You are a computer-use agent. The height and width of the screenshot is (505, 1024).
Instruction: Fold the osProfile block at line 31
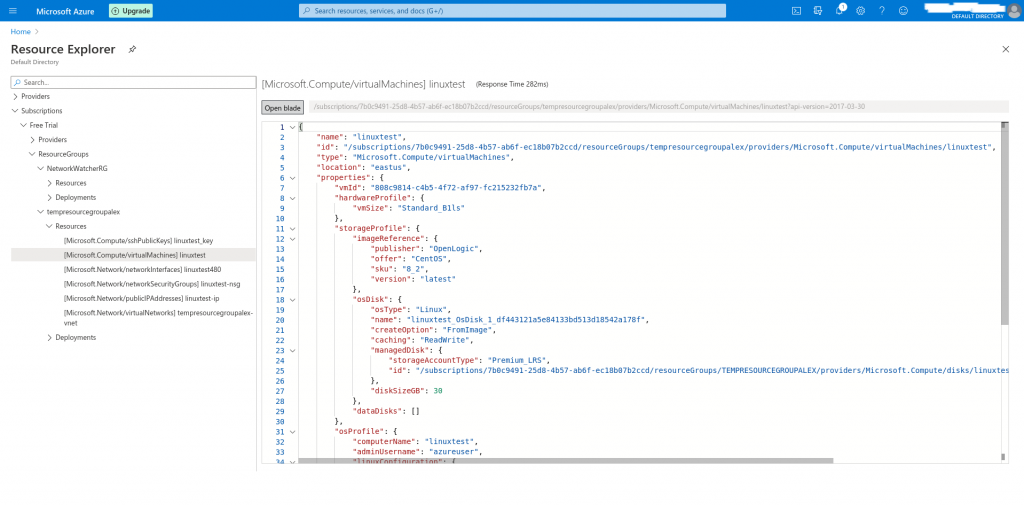[292, 432]
